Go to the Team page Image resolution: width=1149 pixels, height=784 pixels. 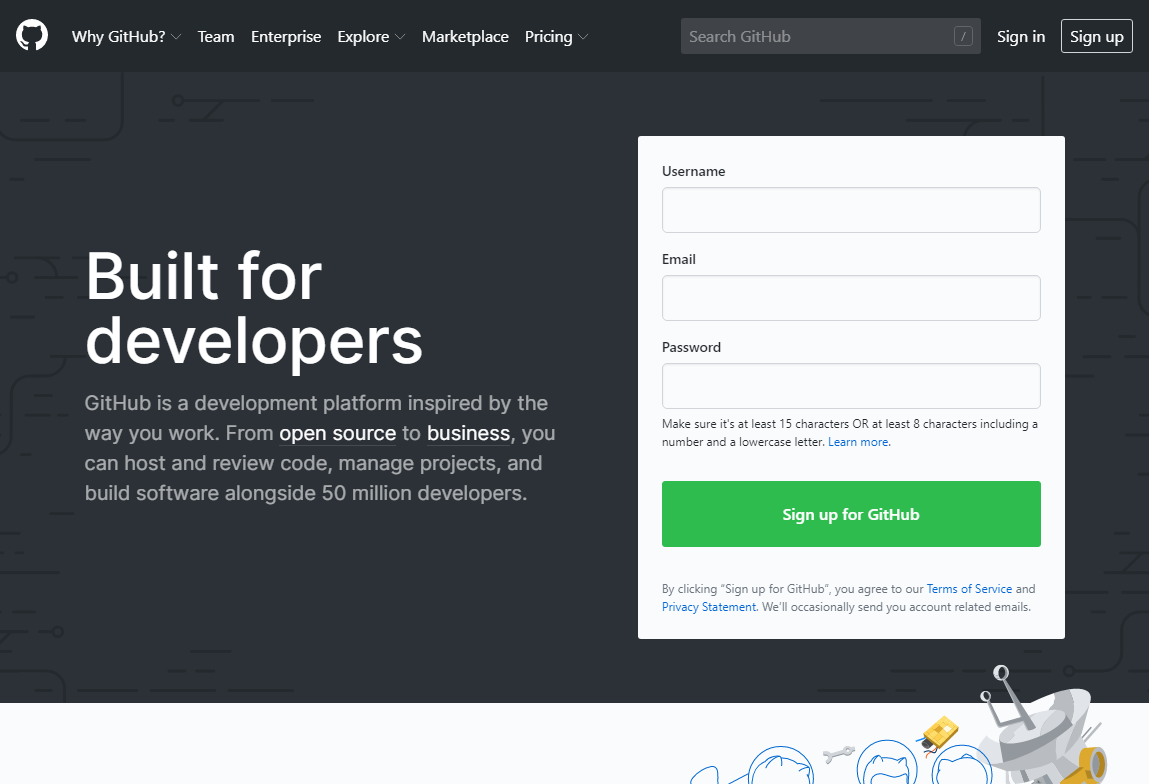216,37
